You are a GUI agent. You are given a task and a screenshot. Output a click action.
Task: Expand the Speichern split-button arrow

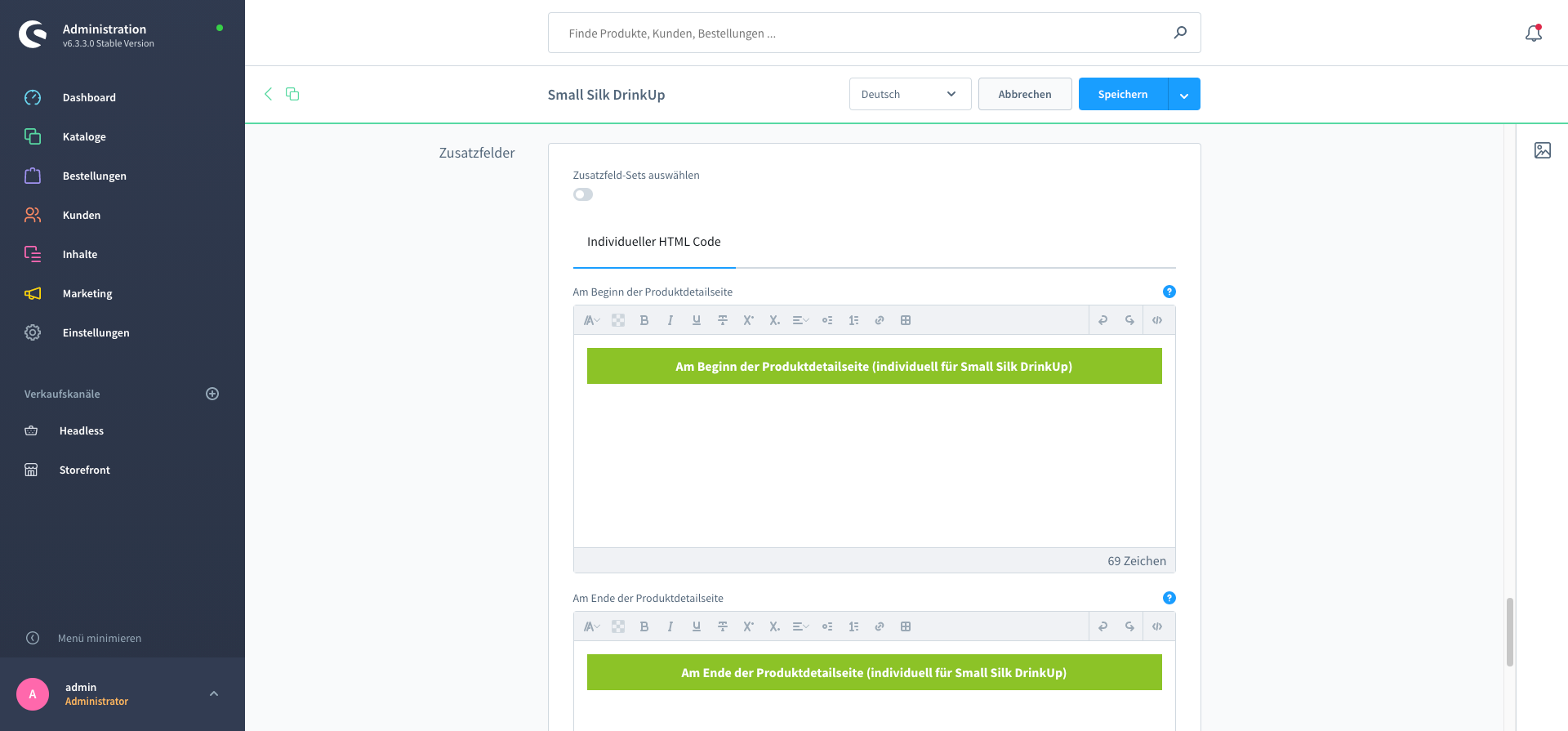tap(1184, 94)
